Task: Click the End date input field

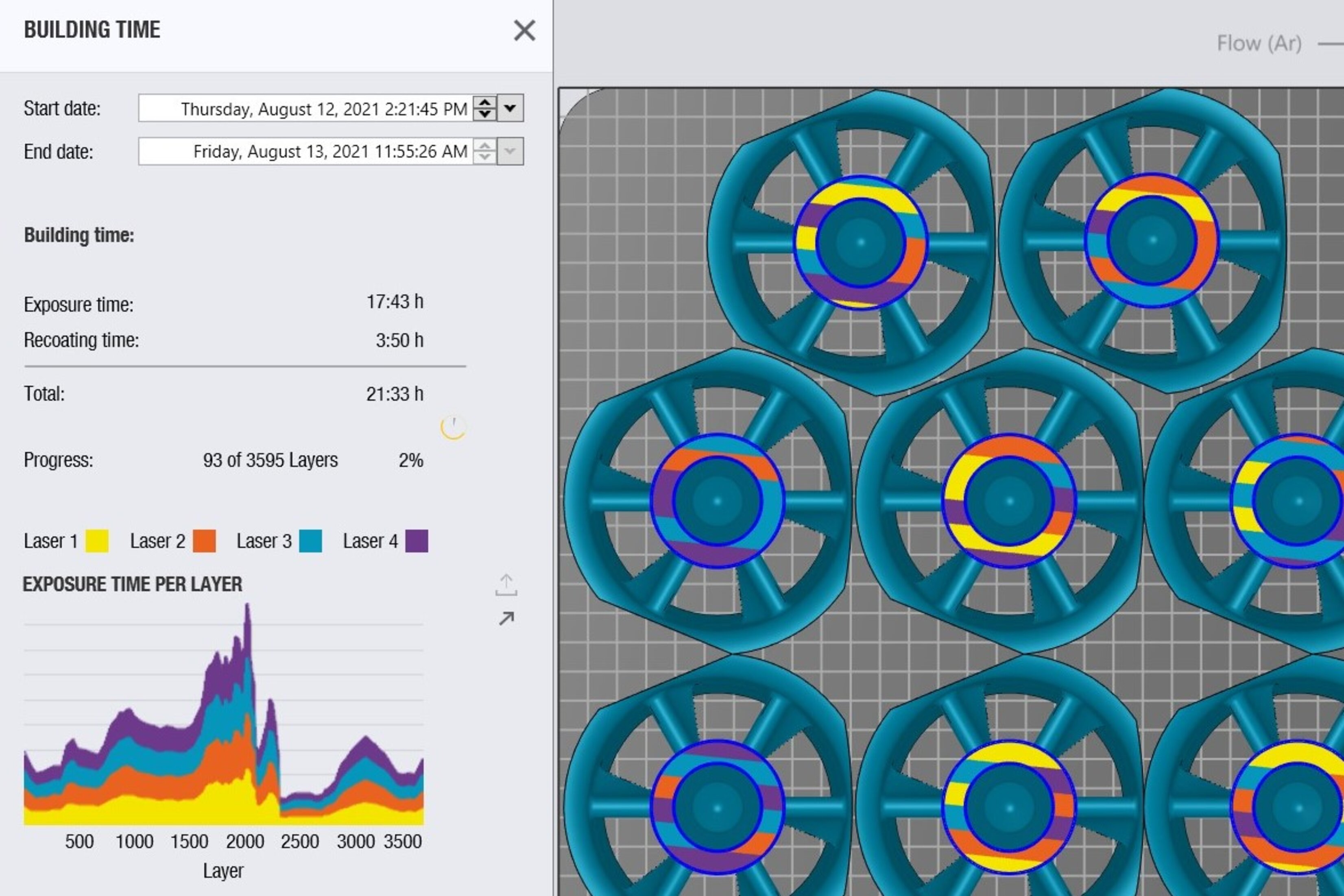Action: 306,151
